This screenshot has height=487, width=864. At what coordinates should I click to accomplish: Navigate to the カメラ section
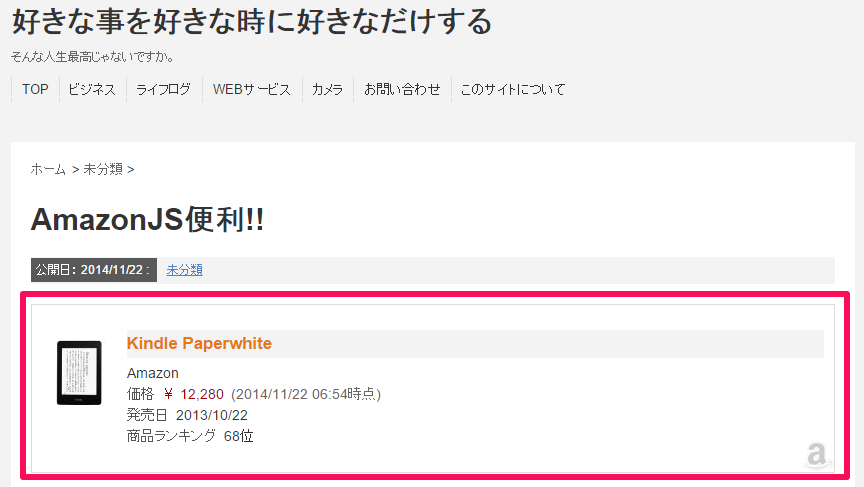coord(327,89)
